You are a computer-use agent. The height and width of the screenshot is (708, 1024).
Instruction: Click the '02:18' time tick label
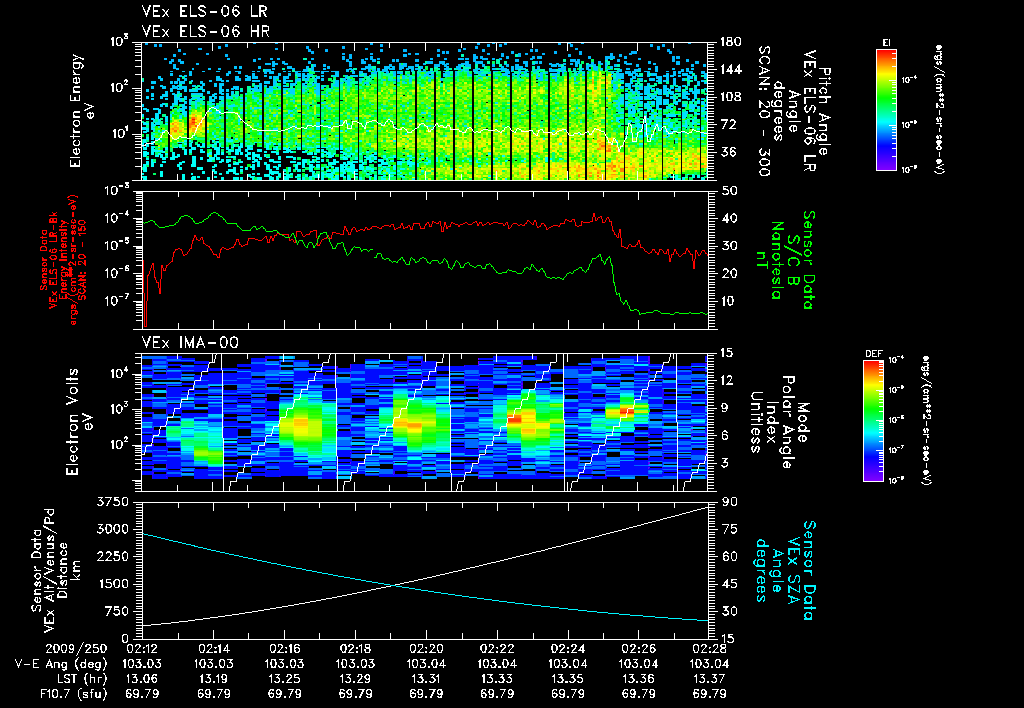point(355,649)
